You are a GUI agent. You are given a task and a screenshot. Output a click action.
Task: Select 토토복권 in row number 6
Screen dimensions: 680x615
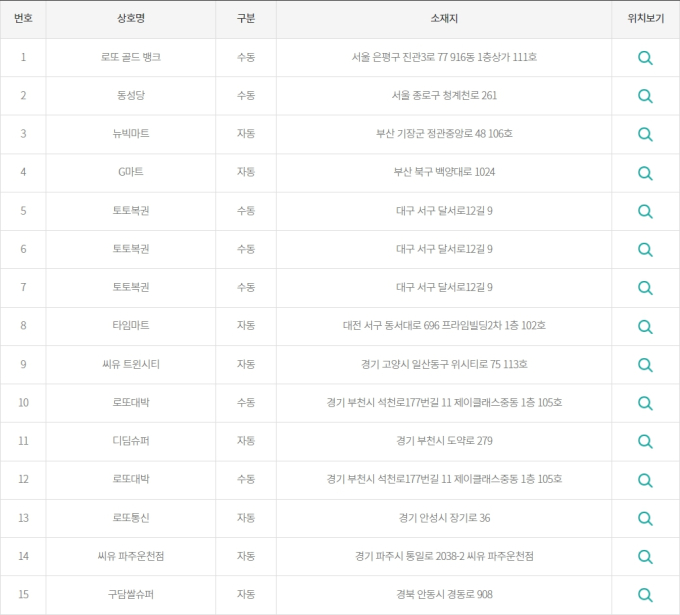coord(131,249)
